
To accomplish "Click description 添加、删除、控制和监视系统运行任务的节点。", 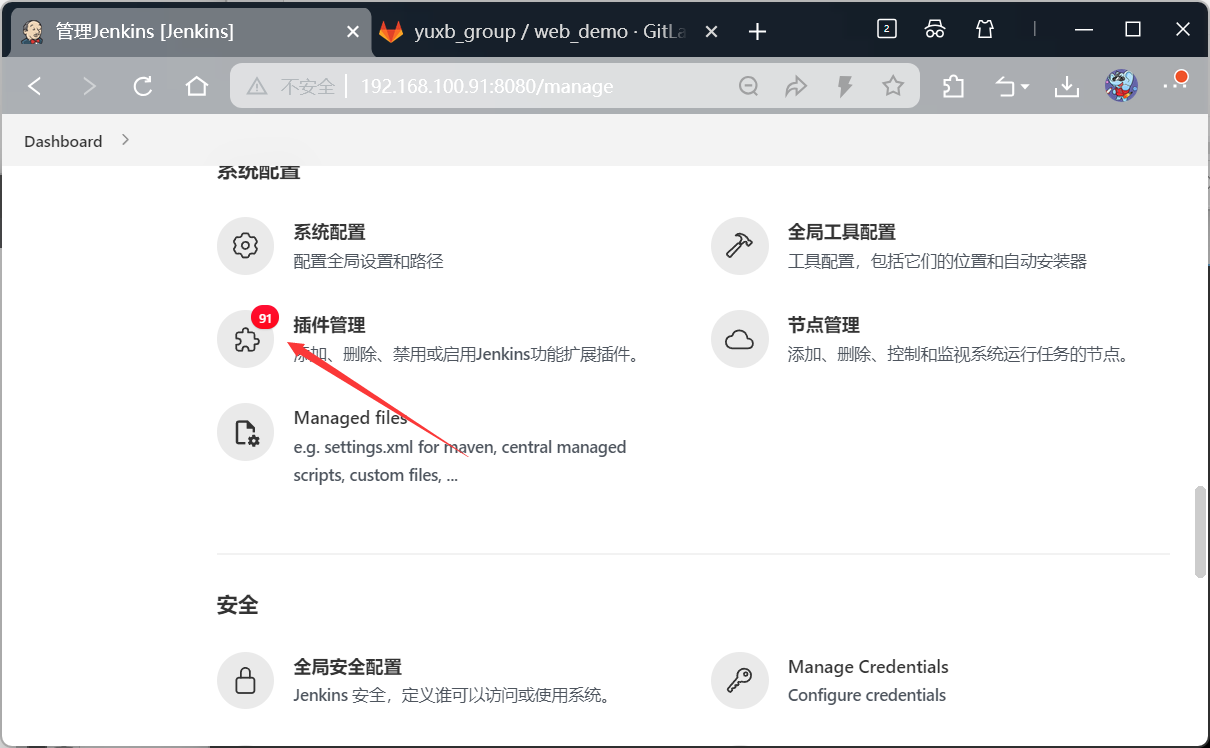I will (959, 355).
